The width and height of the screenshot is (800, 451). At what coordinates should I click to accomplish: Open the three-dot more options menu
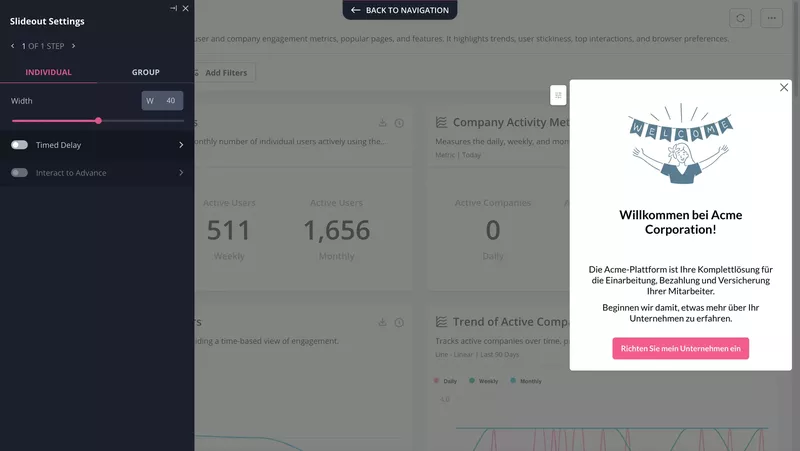click(x=771, y=18)
